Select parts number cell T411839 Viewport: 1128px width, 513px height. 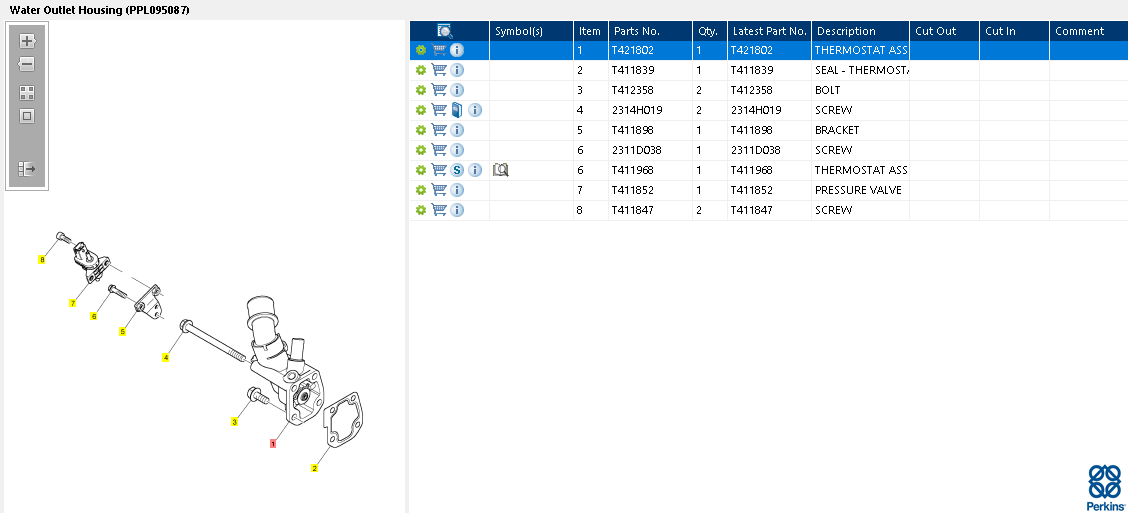tap(650, 70)
